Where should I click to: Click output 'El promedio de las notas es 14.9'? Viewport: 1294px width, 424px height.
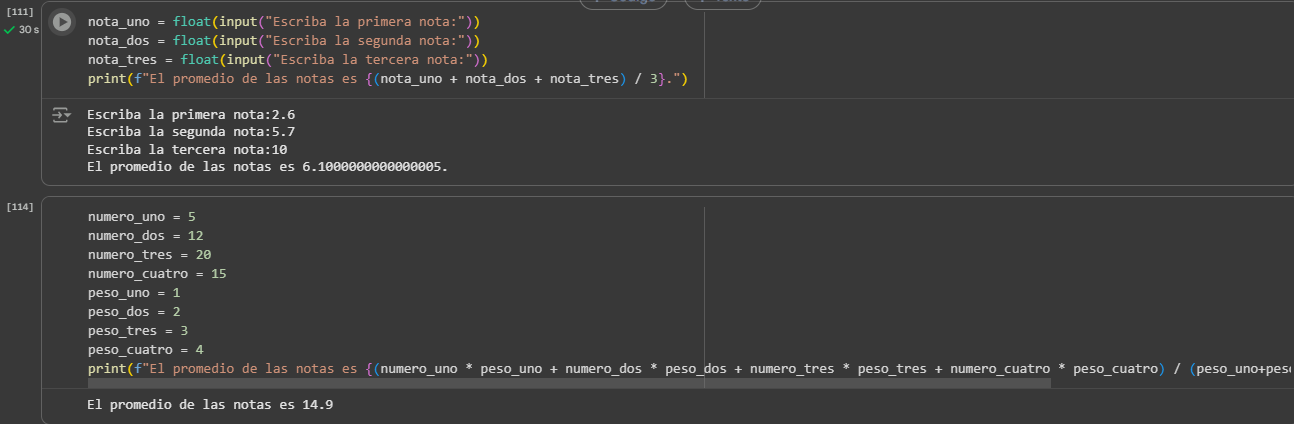tap(210, 405)
